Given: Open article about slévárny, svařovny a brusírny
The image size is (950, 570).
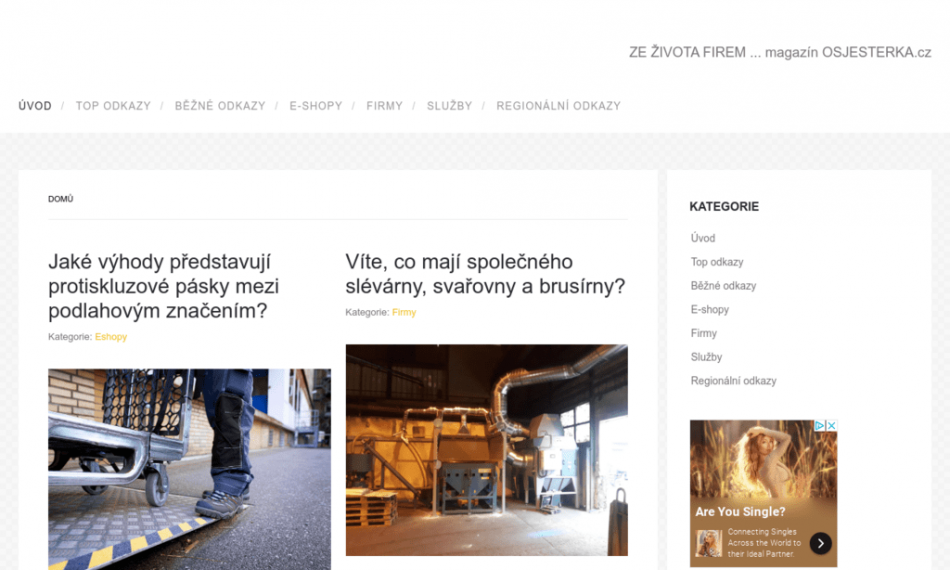Looking at the screenshot, I should click(485, 274).
